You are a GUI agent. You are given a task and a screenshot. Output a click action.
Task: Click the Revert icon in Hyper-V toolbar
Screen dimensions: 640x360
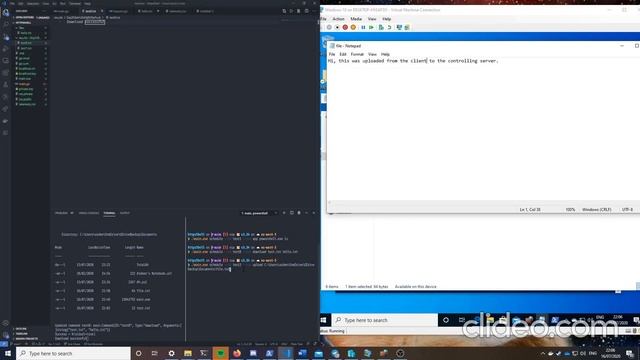point(389,27)
